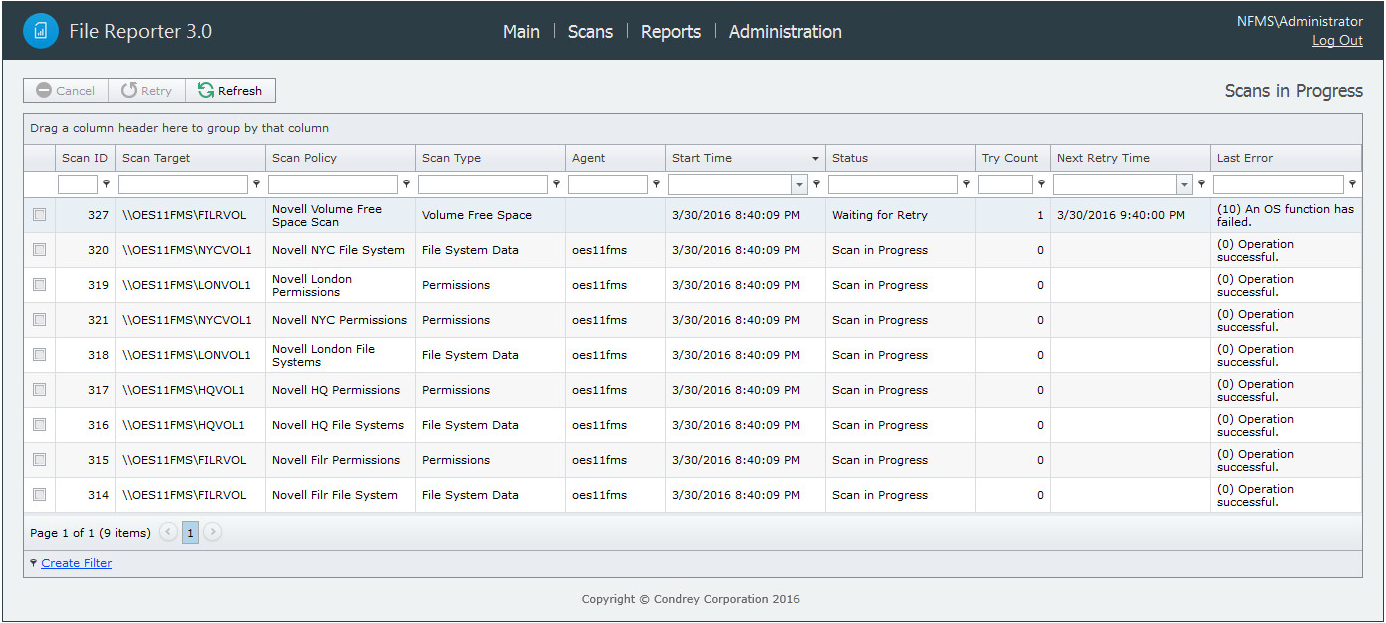Open the Next Retry Time filter dropdown
This screenshot has height=623, width=1386.
pyautogui.click(x=1184, y=185)
